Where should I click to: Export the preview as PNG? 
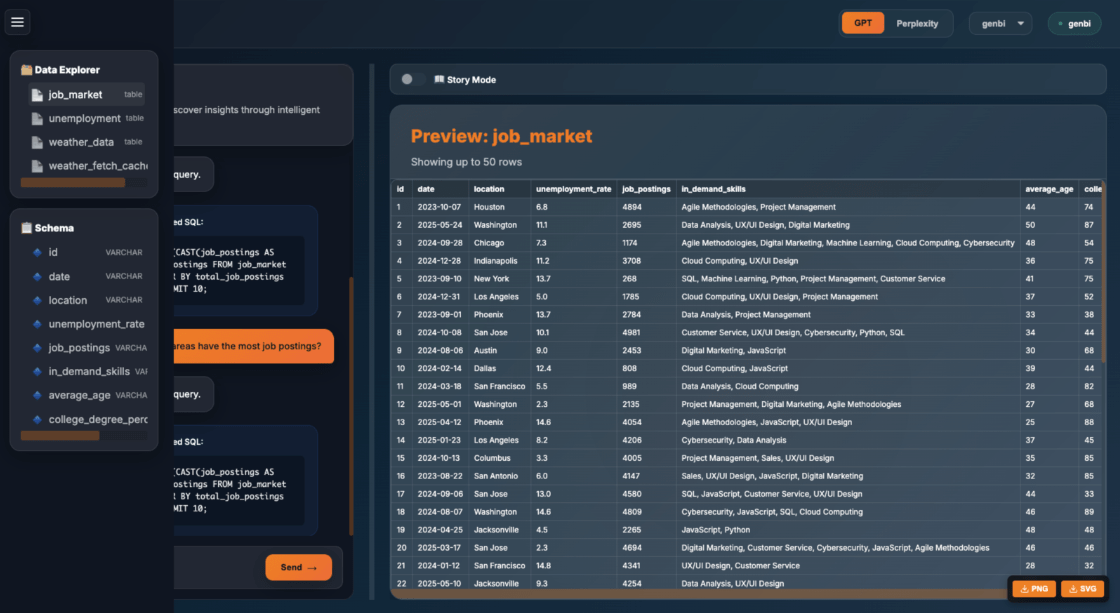pyautogui.click(x=1034, y=589)
